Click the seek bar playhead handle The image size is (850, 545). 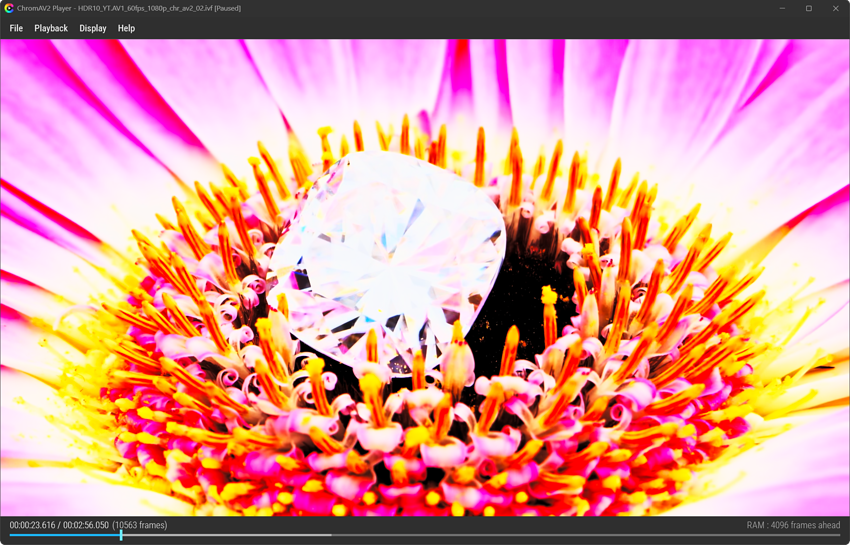[x=121, y=535]
